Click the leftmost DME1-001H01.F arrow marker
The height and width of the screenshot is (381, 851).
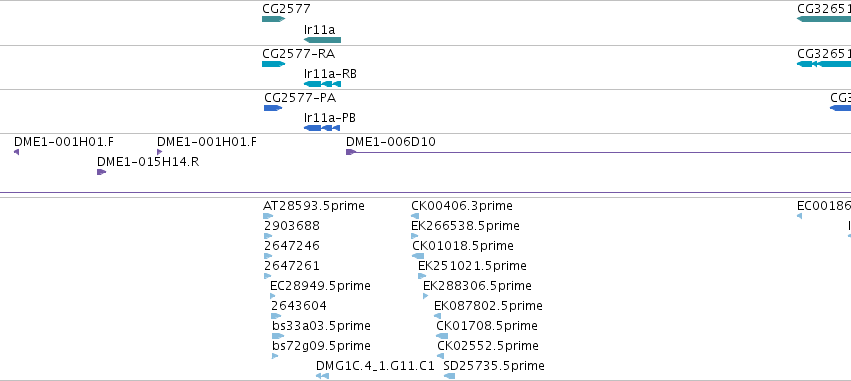point(17,152)
